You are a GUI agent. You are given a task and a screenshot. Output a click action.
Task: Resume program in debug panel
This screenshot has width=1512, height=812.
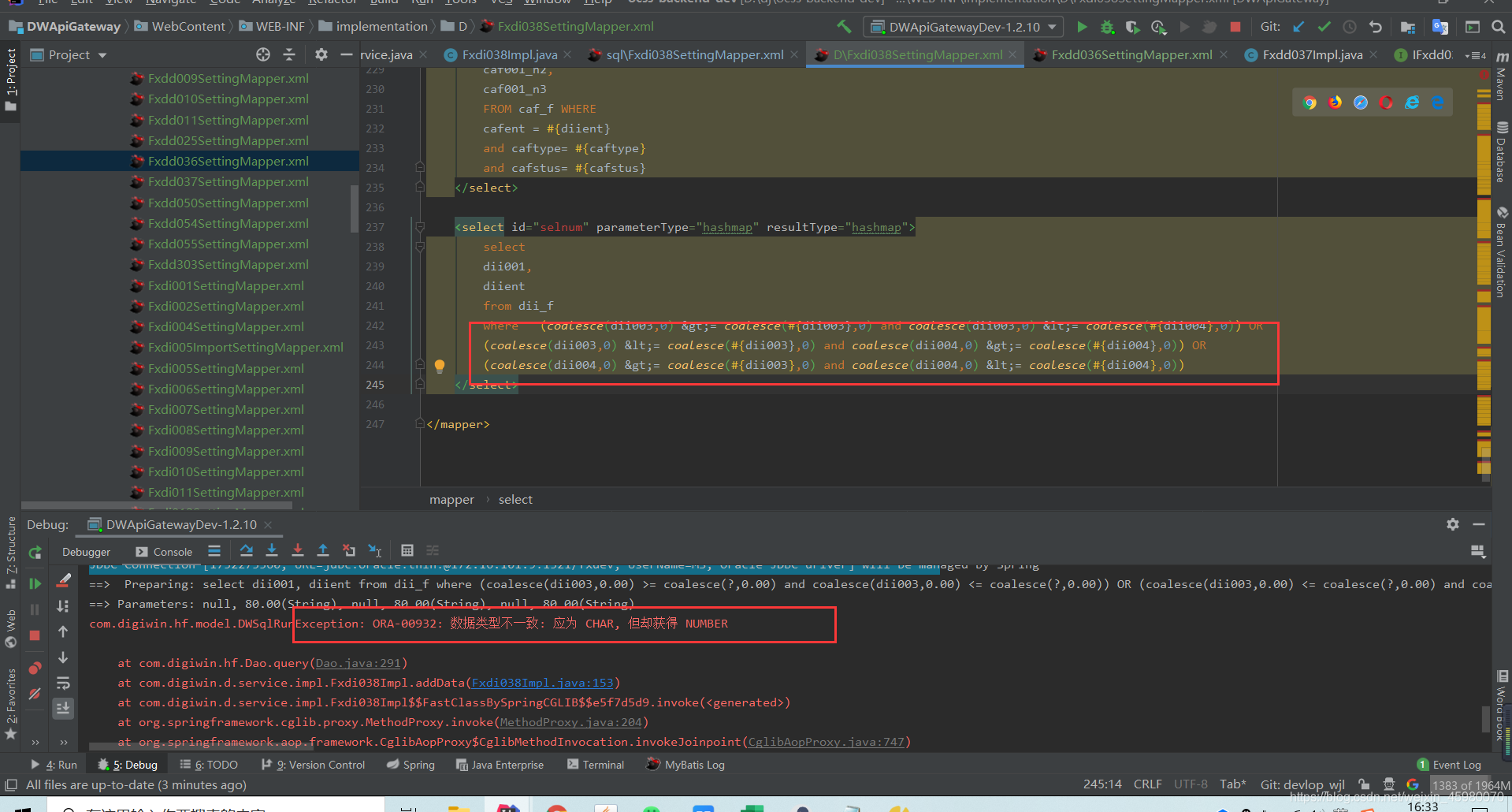[35, 584]
